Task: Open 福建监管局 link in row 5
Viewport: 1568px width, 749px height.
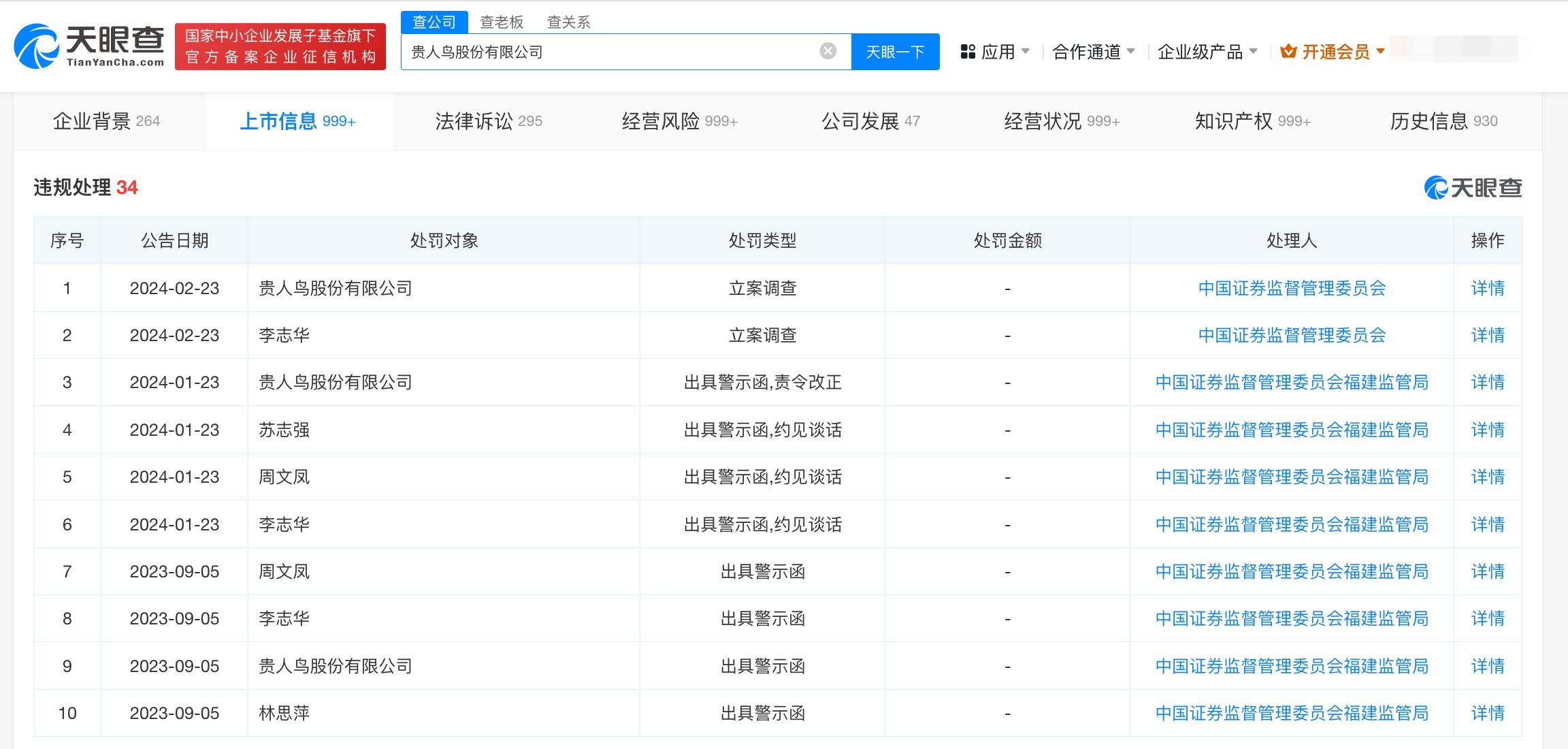Action: 1292,477
